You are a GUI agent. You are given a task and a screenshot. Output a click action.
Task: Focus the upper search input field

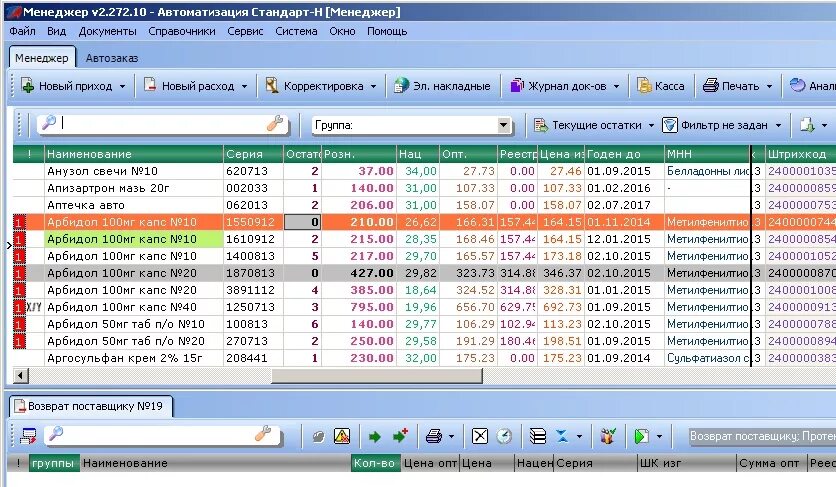[x=163, y=123]
